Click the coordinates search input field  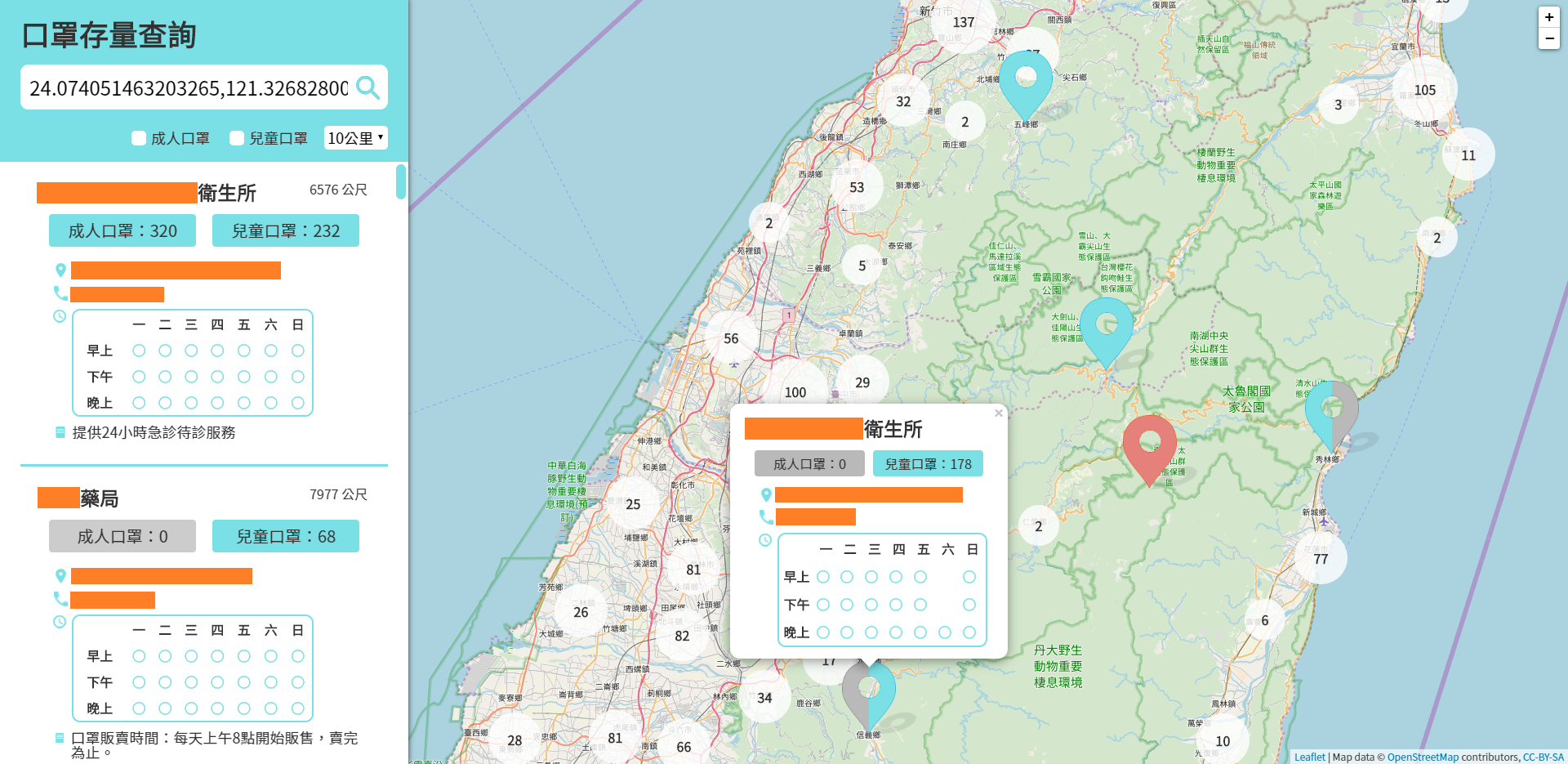pos(188,88)
